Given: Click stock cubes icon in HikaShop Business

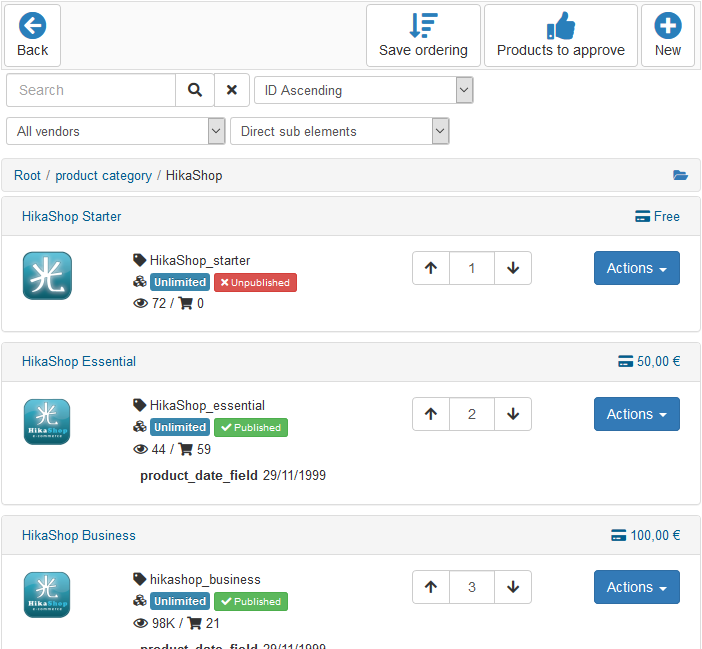Looking at the screenshot, I should point(140,601).
